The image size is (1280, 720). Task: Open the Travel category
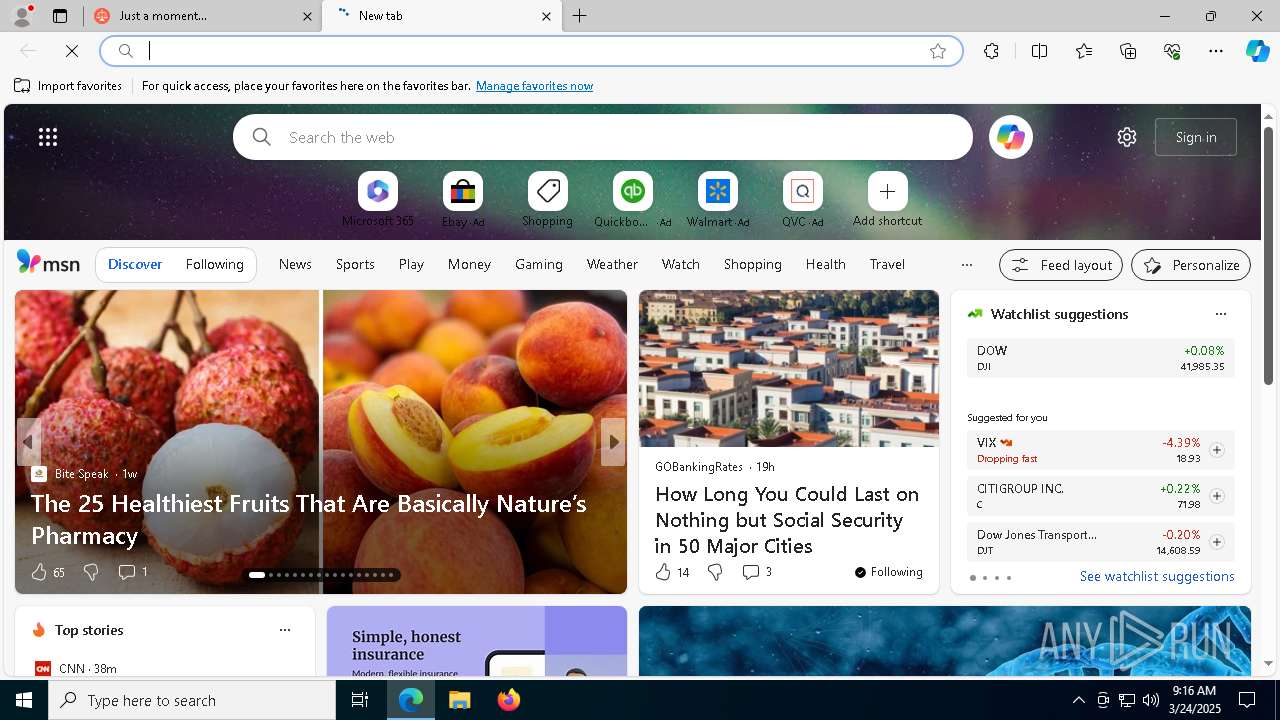(887, 264)
